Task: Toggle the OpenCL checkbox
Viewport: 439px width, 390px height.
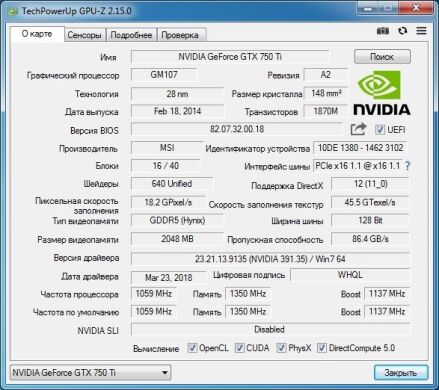Action: [x=192, y=348]
